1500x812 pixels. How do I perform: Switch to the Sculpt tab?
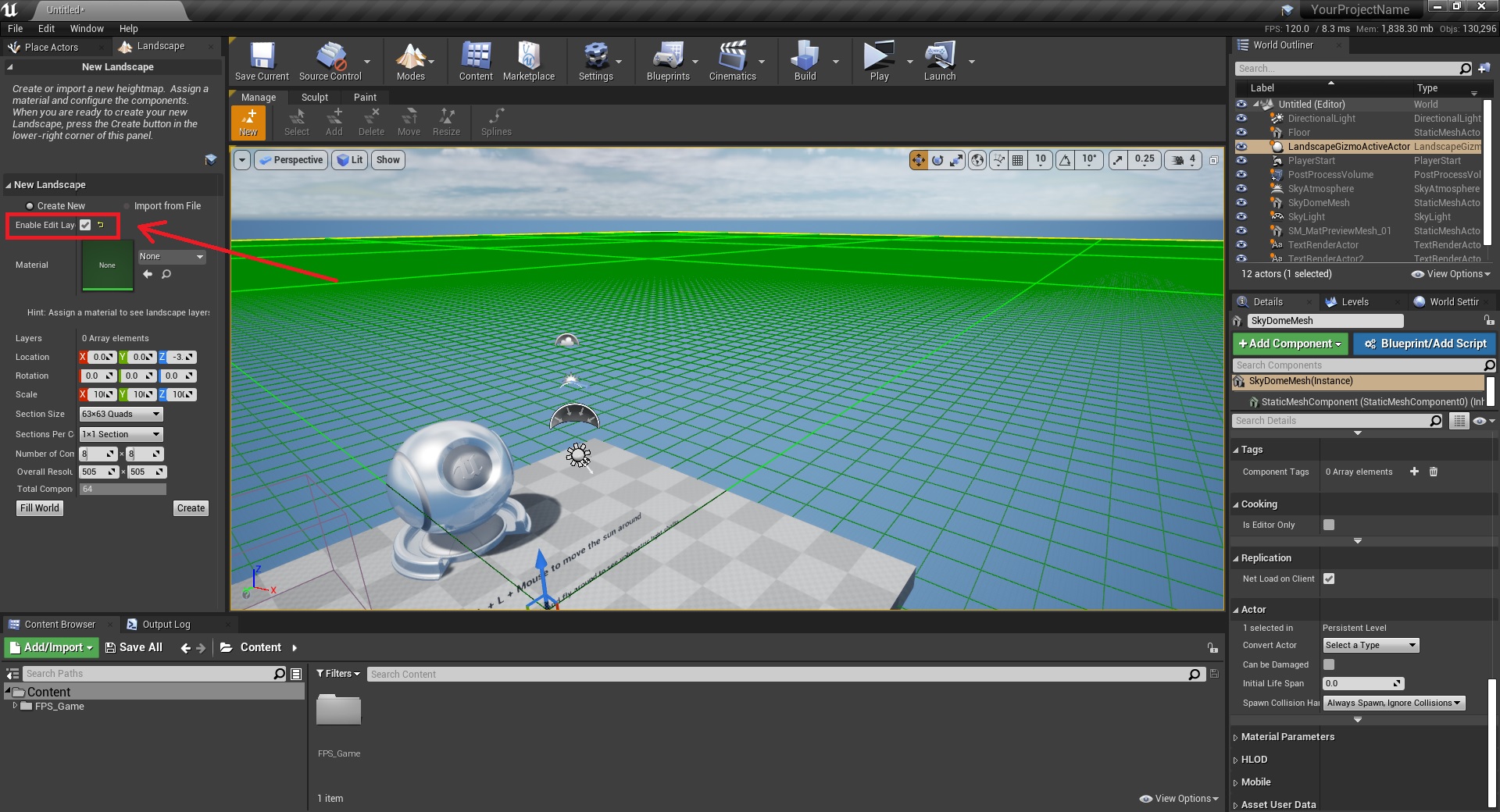coord(314,98)
